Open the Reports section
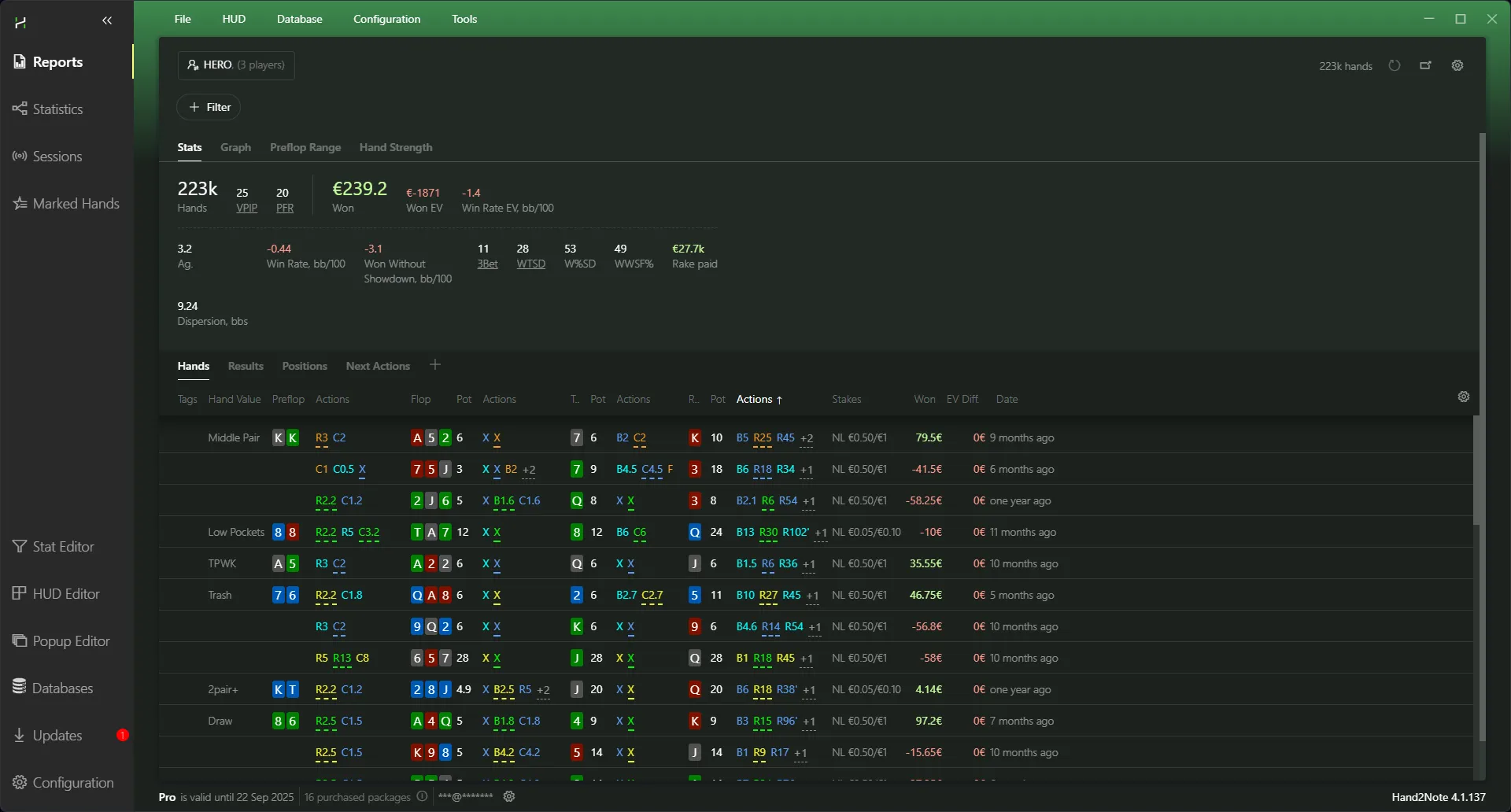Viewport: 1511px width, 812px height. pos(57,62)
